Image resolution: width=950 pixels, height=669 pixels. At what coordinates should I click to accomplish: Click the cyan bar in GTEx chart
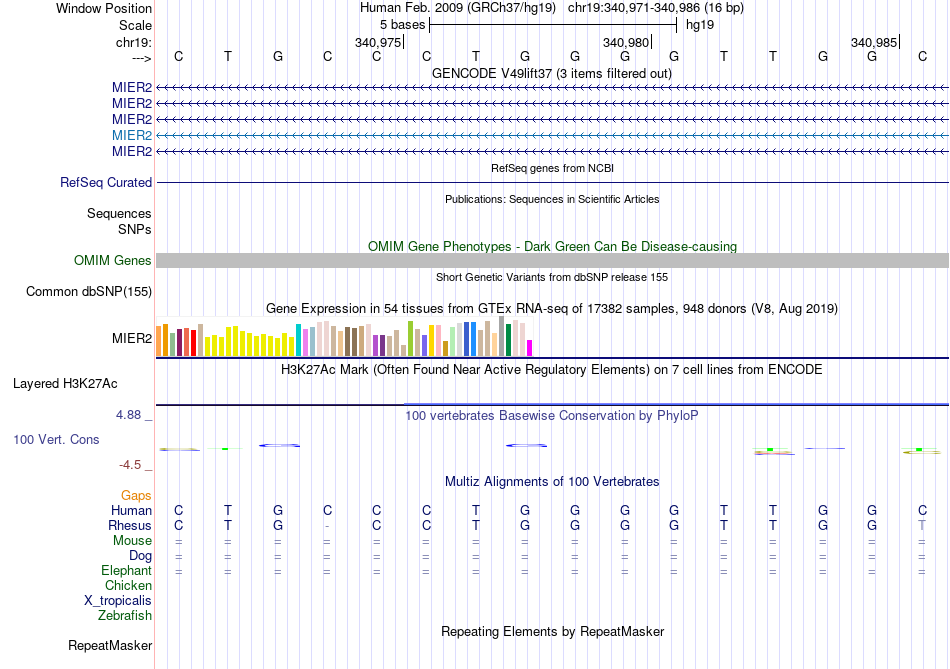(299, 340)
